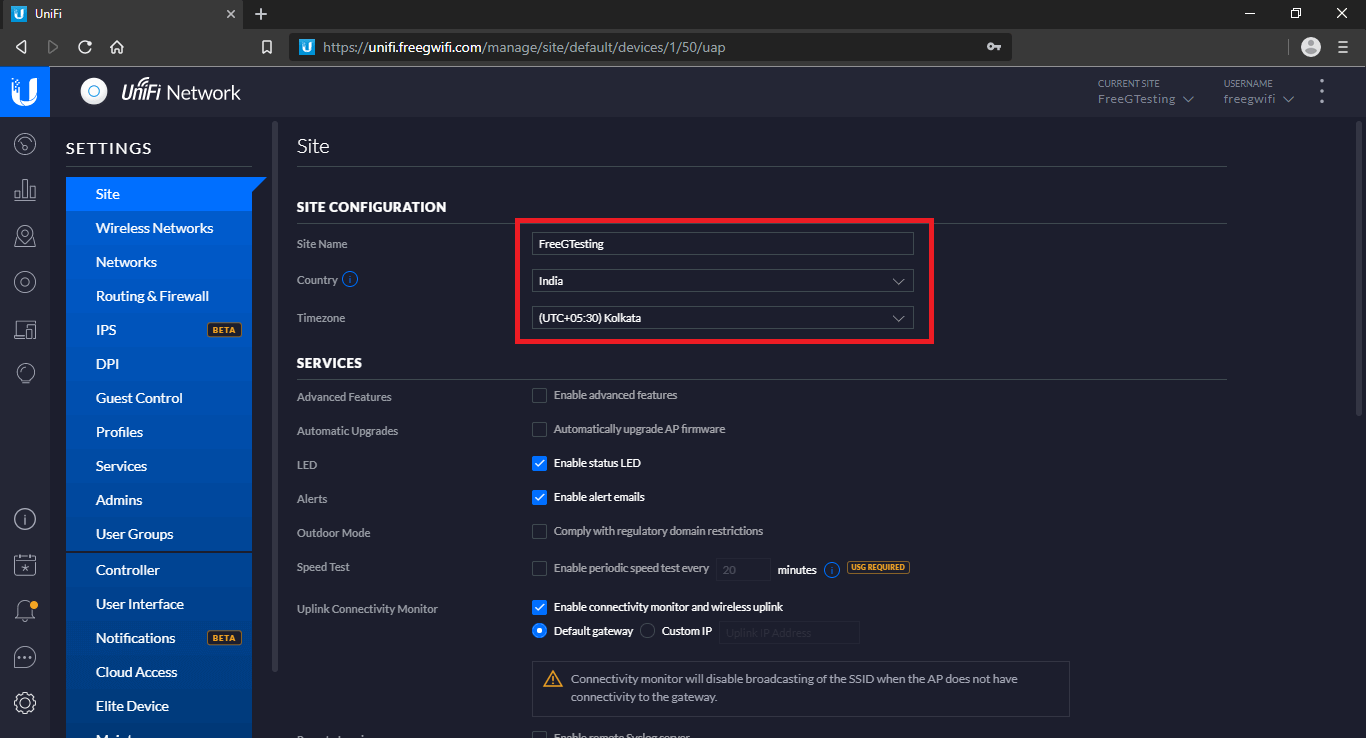Open Controller settings
The height and width of the screenshot is (738, 1366).
[x=159, y=570]
